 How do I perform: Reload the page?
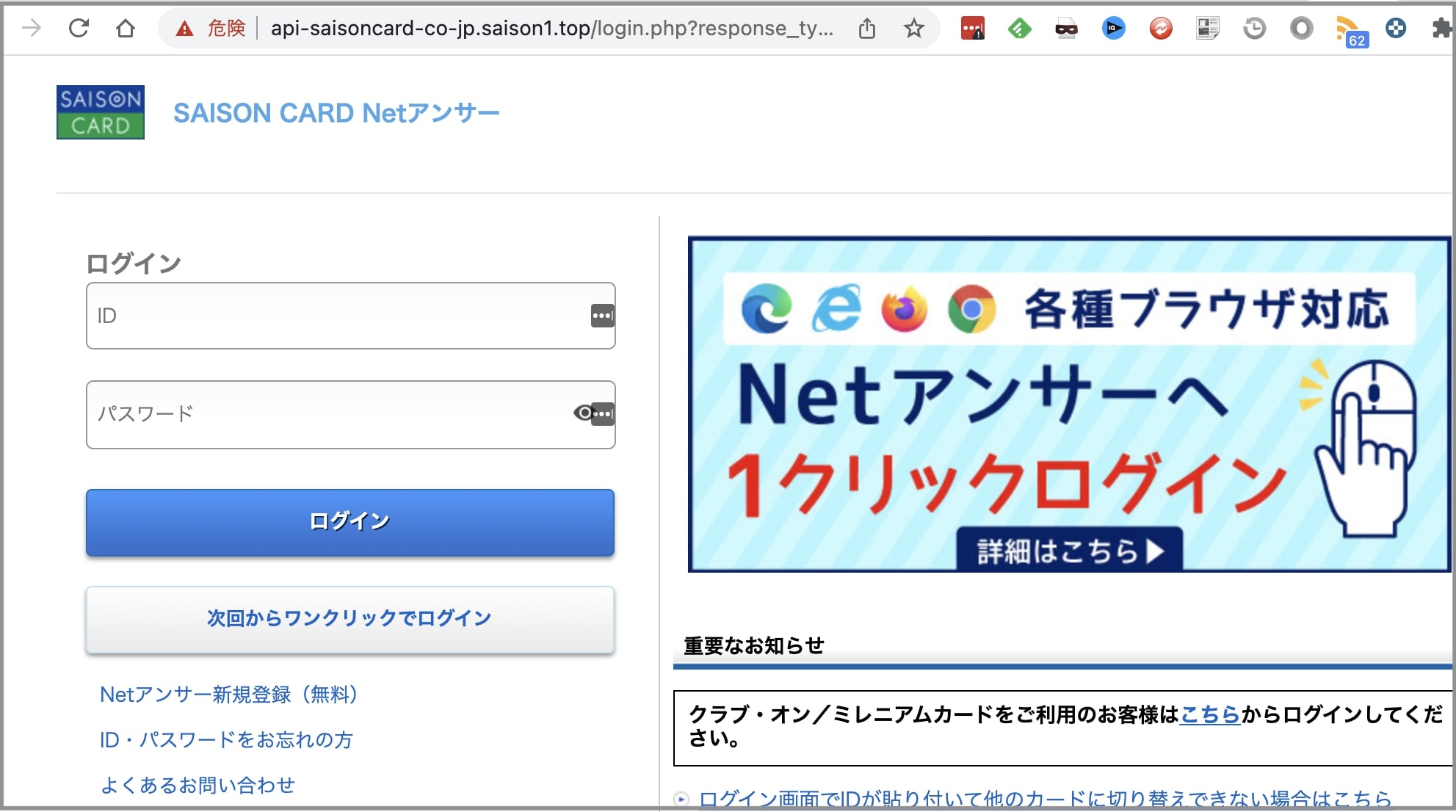coord(79,29)
